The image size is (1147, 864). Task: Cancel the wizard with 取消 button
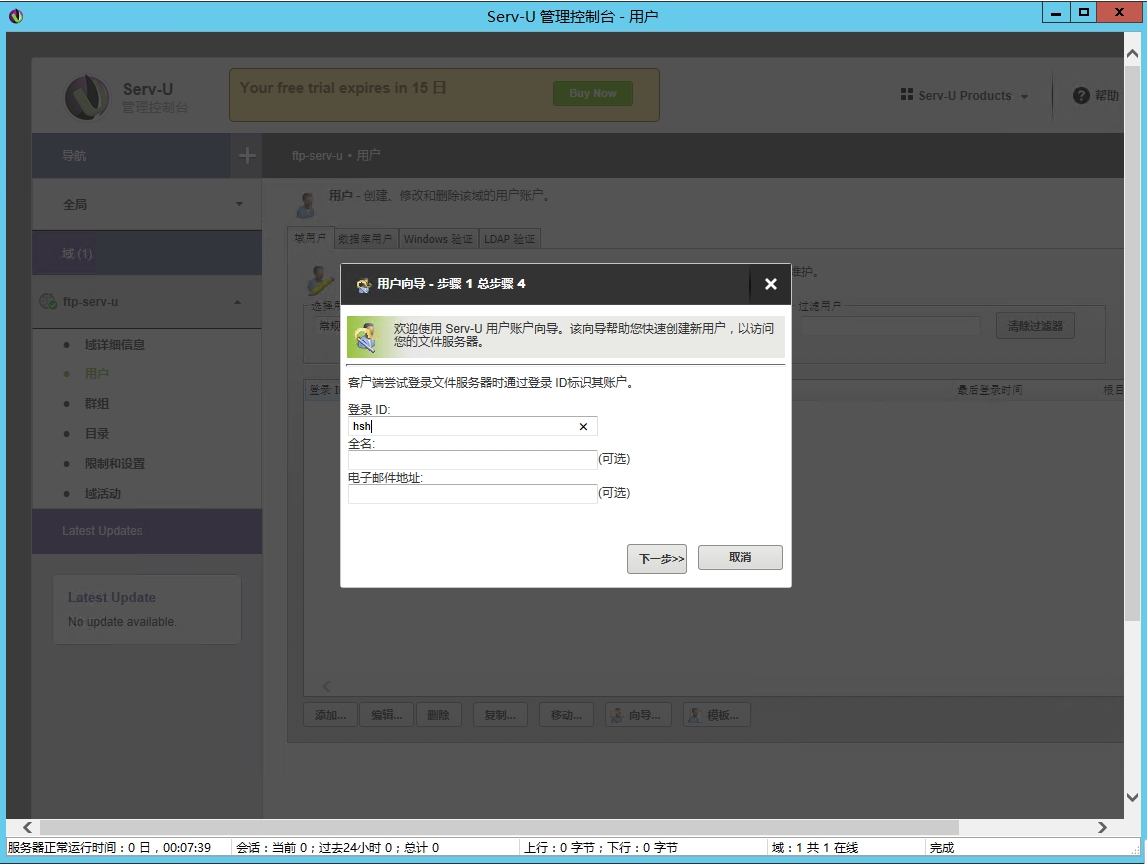click(740, 557)
